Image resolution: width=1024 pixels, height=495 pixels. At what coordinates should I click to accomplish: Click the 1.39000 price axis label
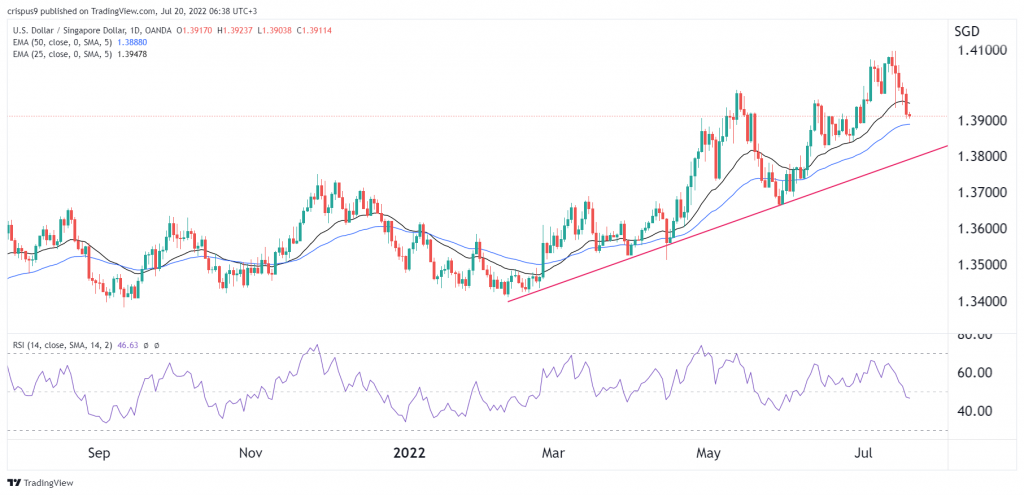click(984, 121)
